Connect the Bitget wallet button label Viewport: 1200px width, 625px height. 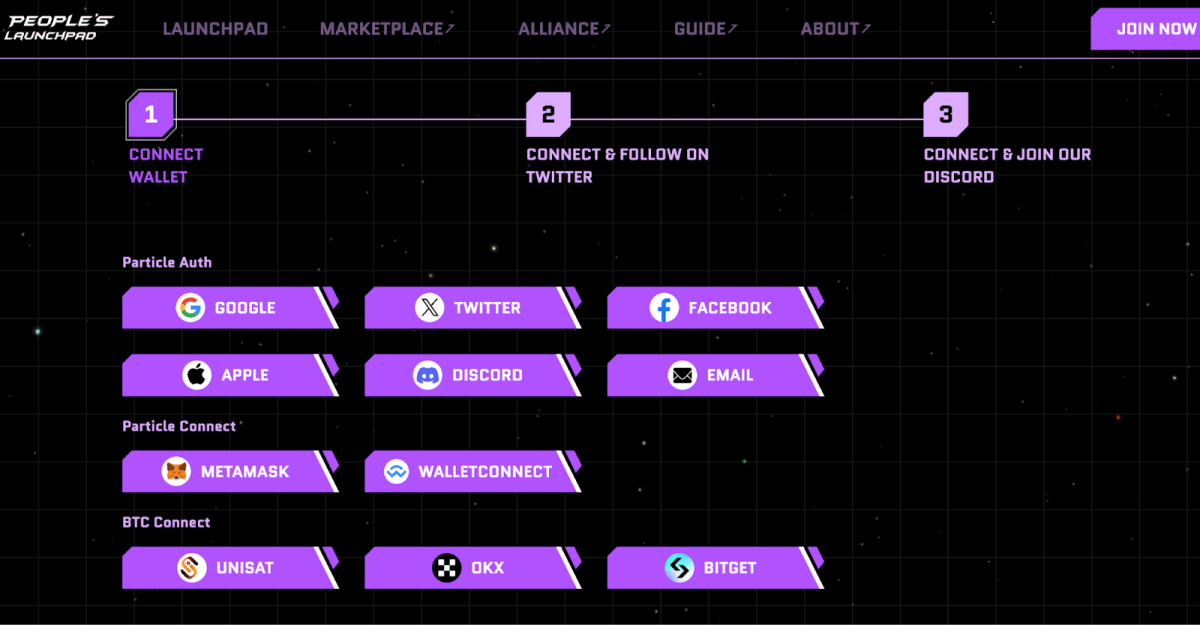730,568
